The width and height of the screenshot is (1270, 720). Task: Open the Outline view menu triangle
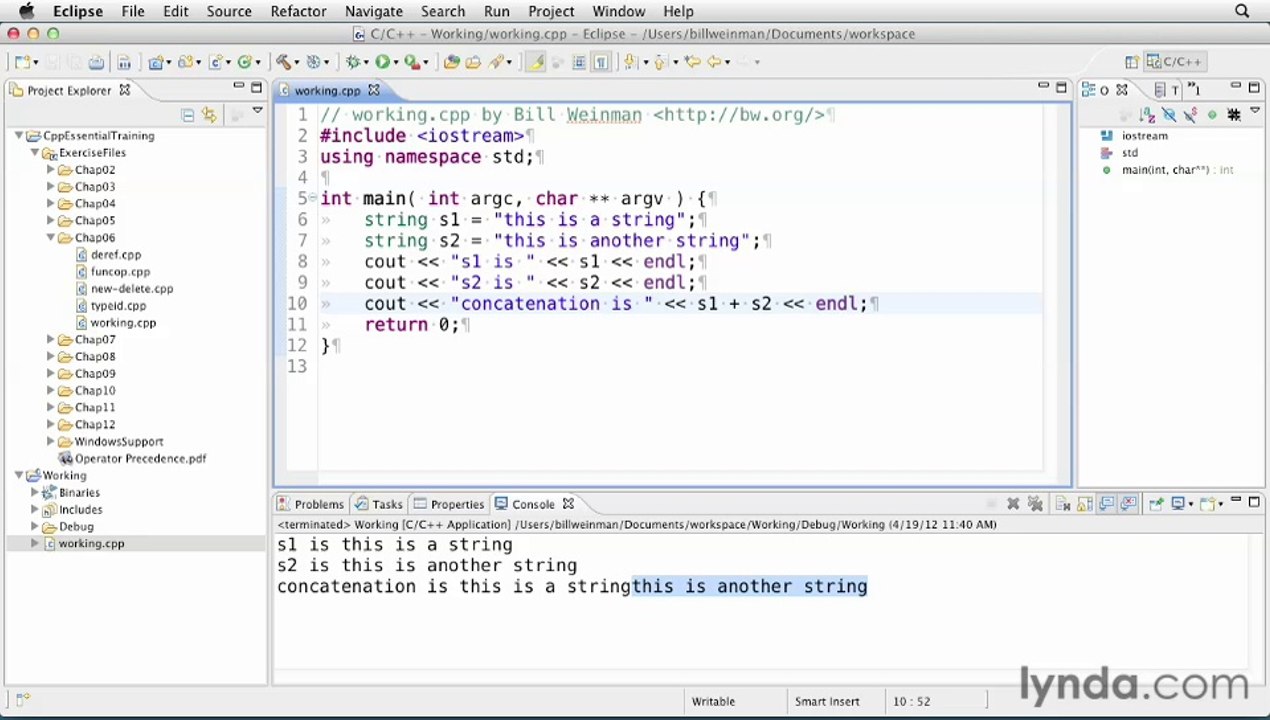pos(1255,110)
